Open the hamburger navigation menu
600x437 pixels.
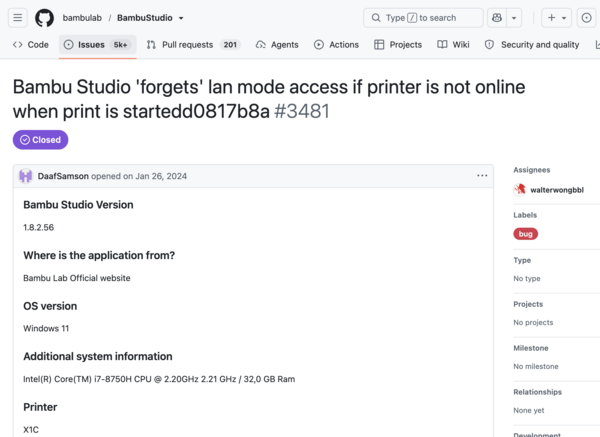pyautogui.click(x=18, y=18)
